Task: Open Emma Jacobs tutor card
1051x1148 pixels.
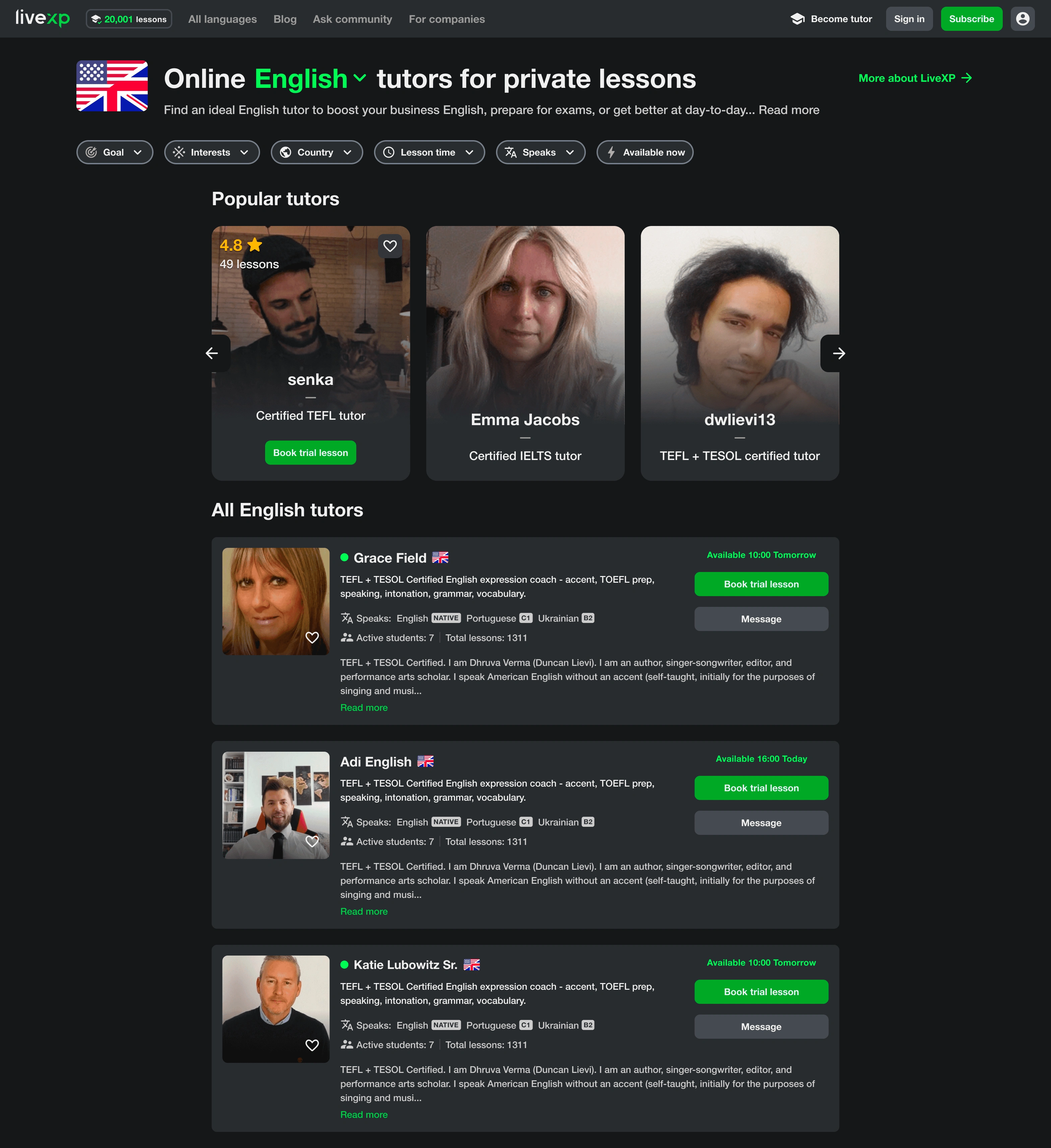Action: point(525,353)
